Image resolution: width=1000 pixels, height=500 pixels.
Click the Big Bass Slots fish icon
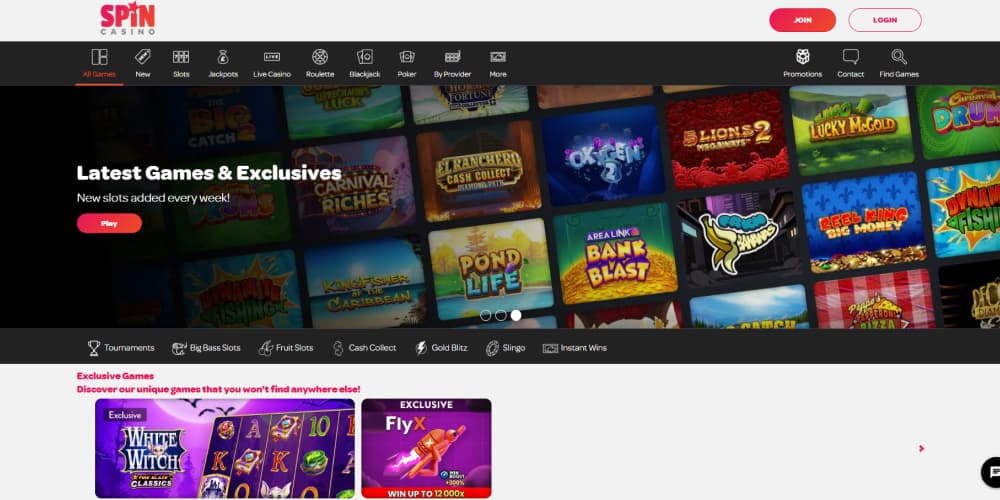pyautogui.click(x=179, y=348)
